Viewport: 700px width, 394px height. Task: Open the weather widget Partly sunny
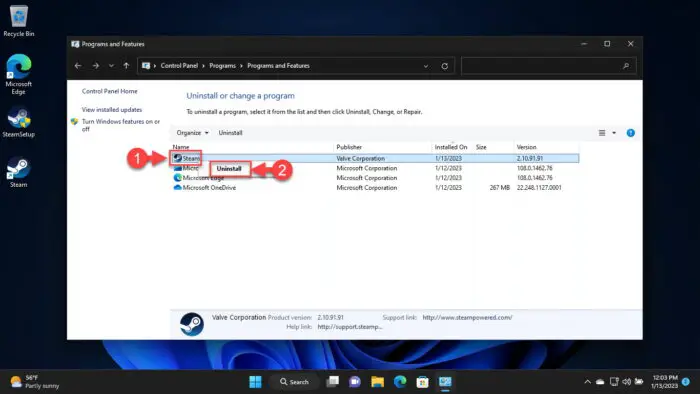tap(35, 382)
